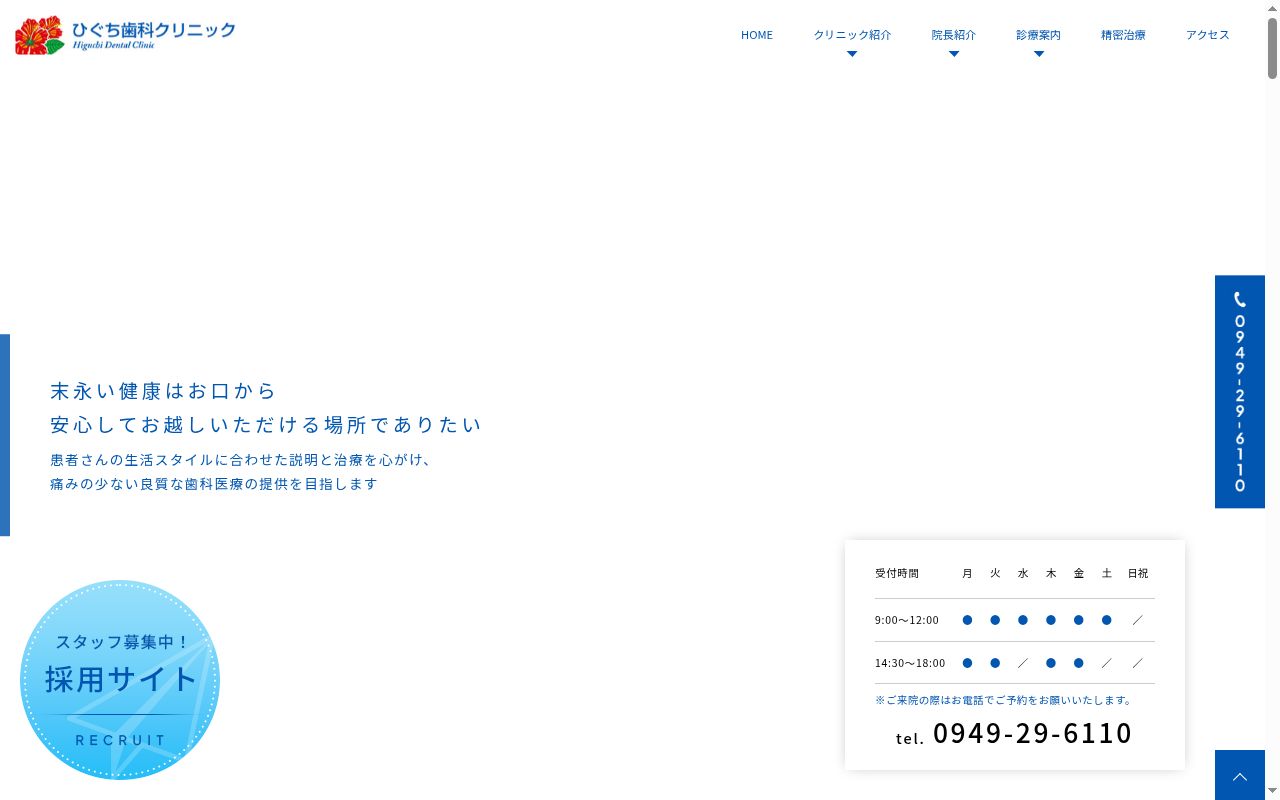This screenshot has height=800, width=1280.
Task: Click the page vertical scrollbar thumb
Action: point(1272,48)
